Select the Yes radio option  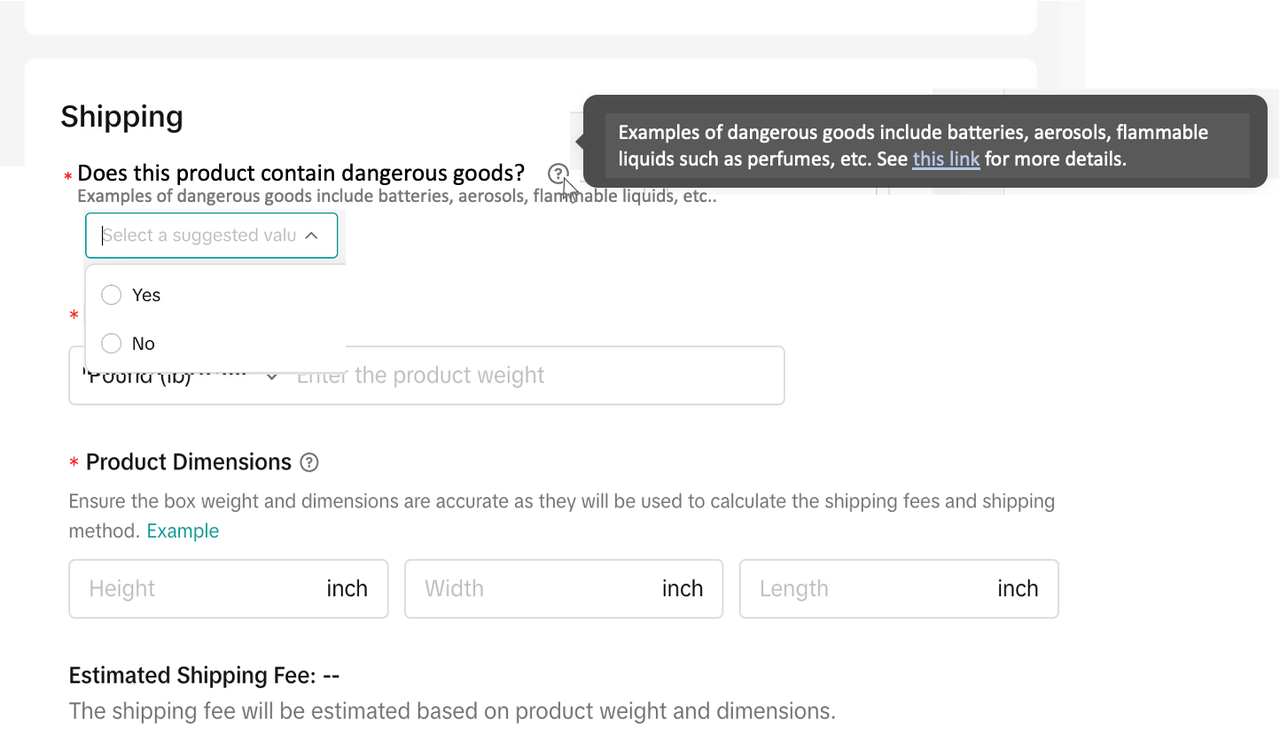click(112, 295)
